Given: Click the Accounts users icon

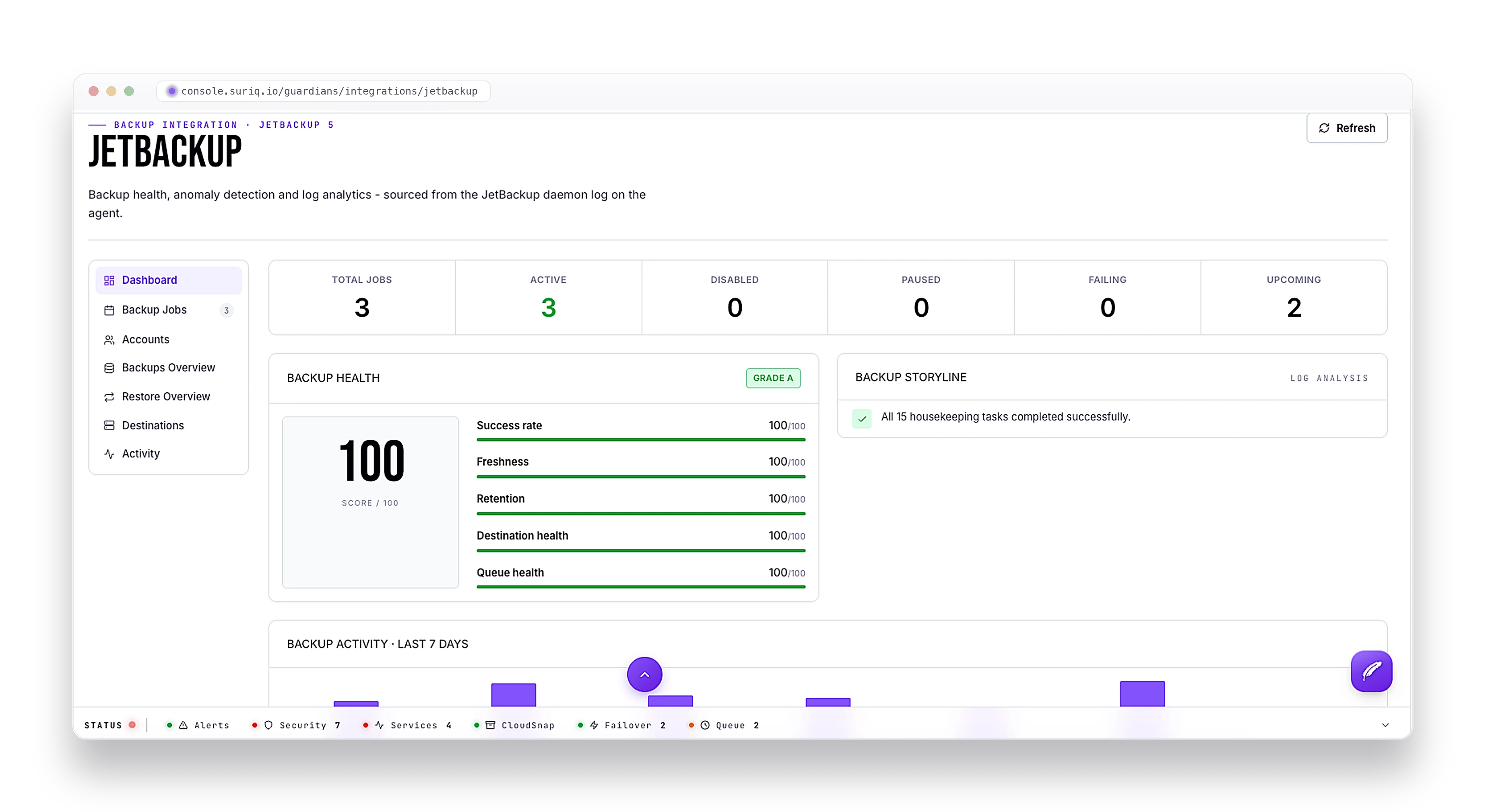Looking at the screenshot, I should [109, 340].
